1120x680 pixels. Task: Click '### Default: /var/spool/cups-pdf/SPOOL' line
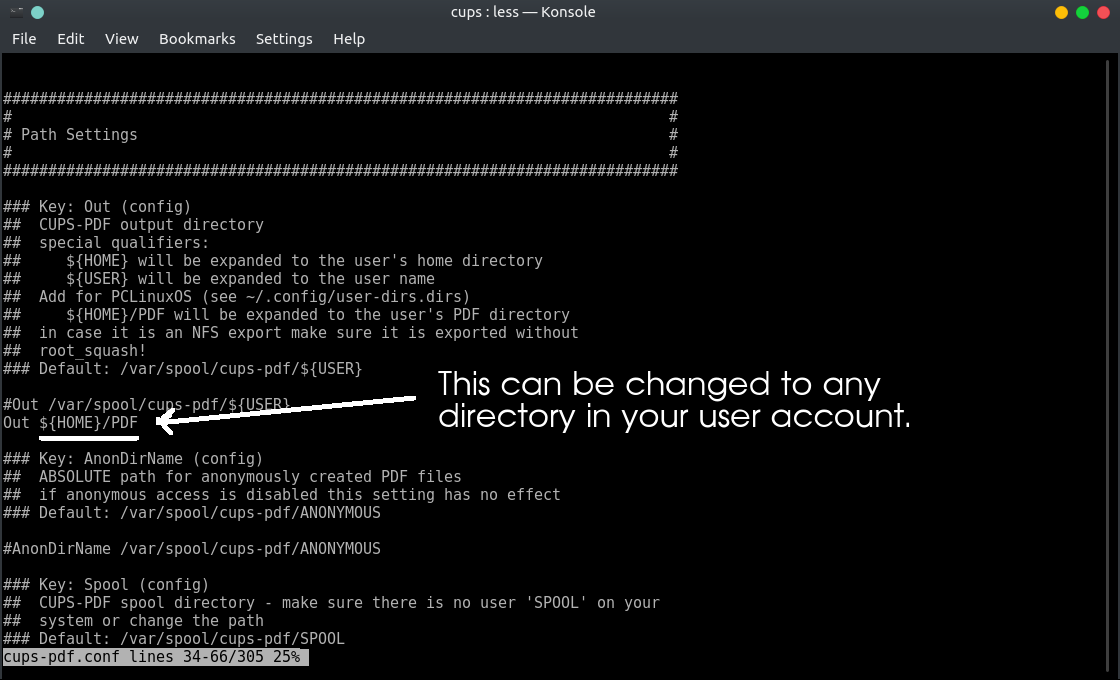174,639
